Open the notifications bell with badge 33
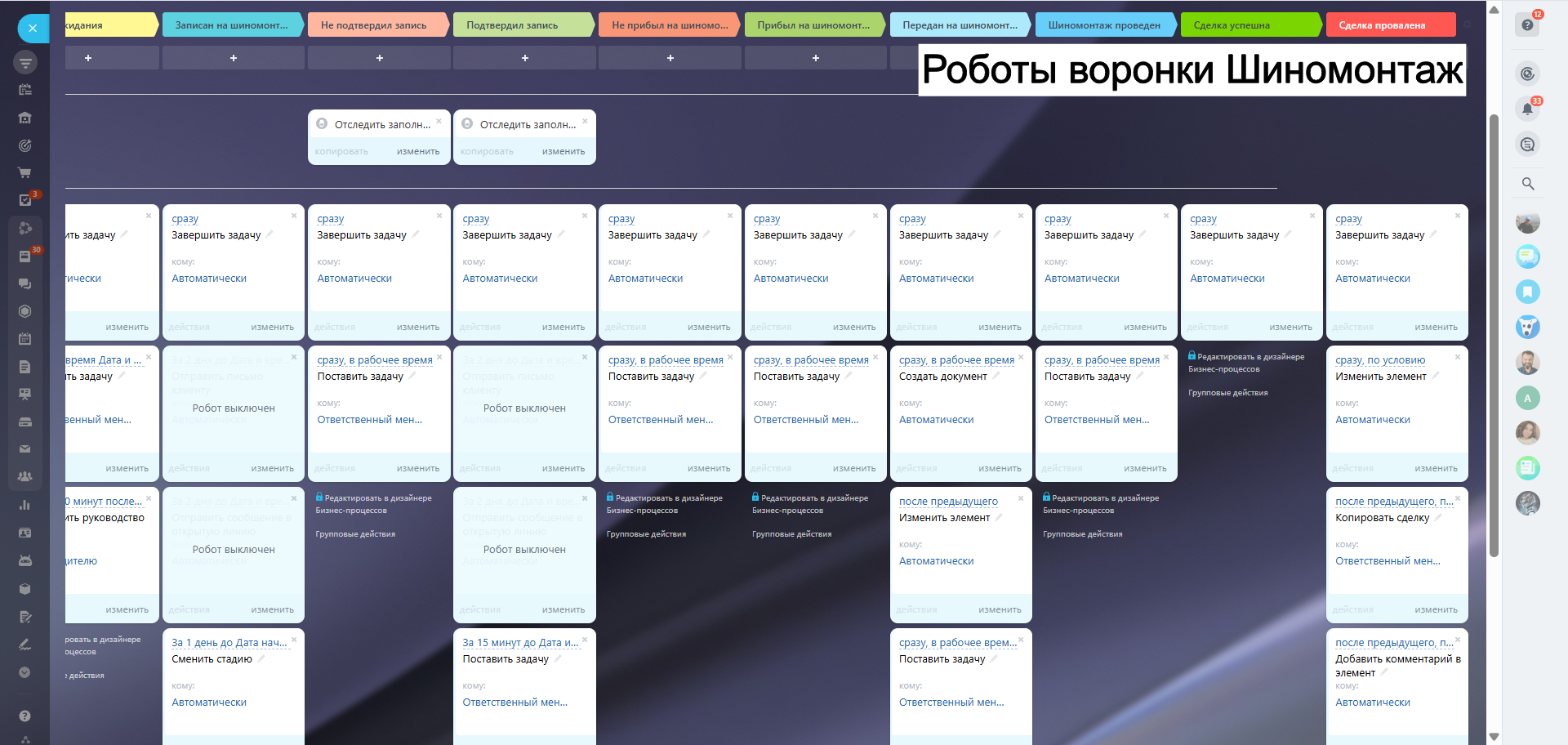This screenshot has height=745, width=1568. [x=1527, y=109]
